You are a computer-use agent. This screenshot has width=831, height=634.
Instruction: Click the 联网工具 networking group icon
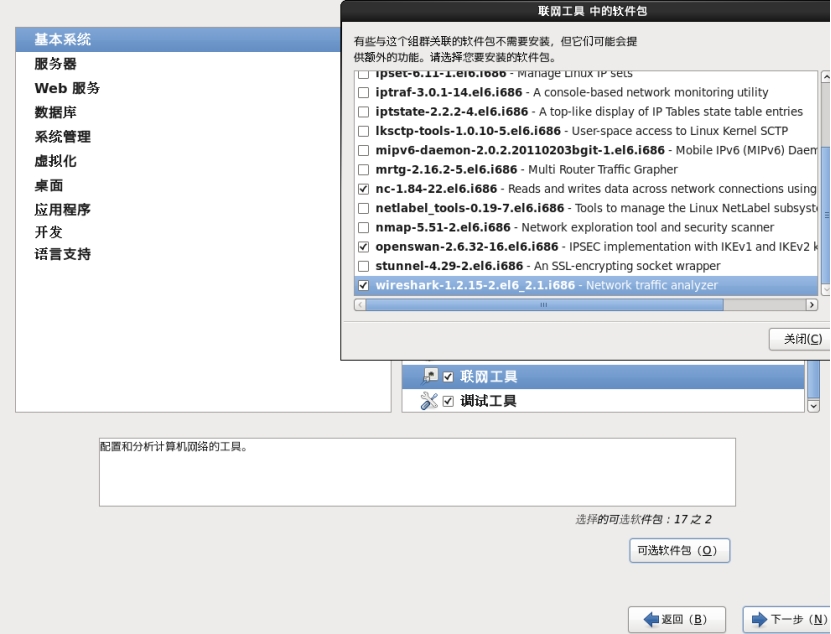[x=430, y=376]
